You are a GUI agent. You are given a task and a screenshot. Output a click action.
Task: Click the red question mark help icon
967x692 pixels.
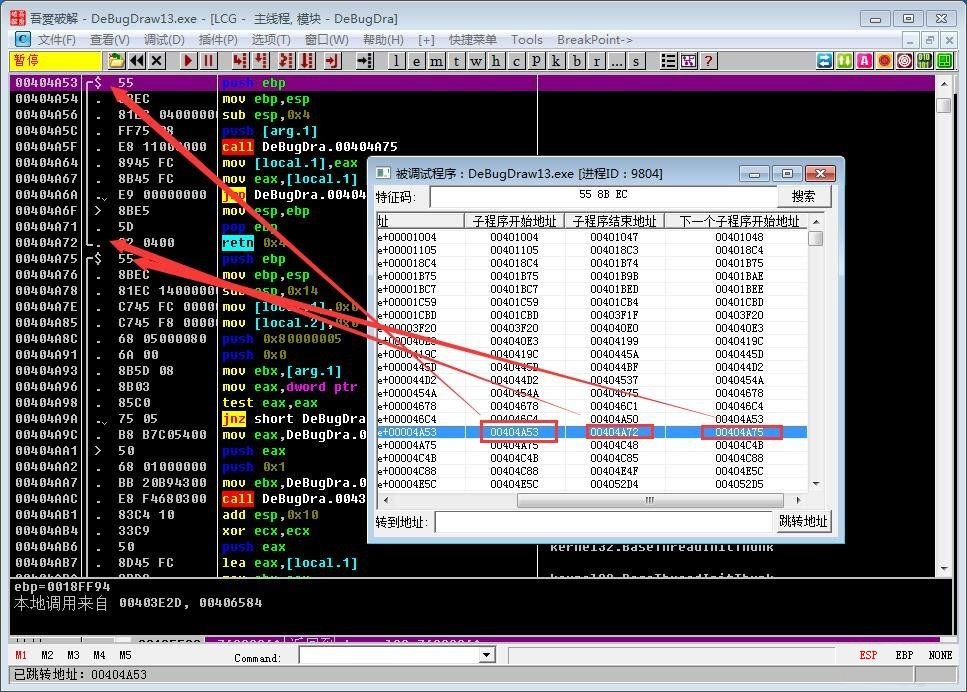coord(709,60)
